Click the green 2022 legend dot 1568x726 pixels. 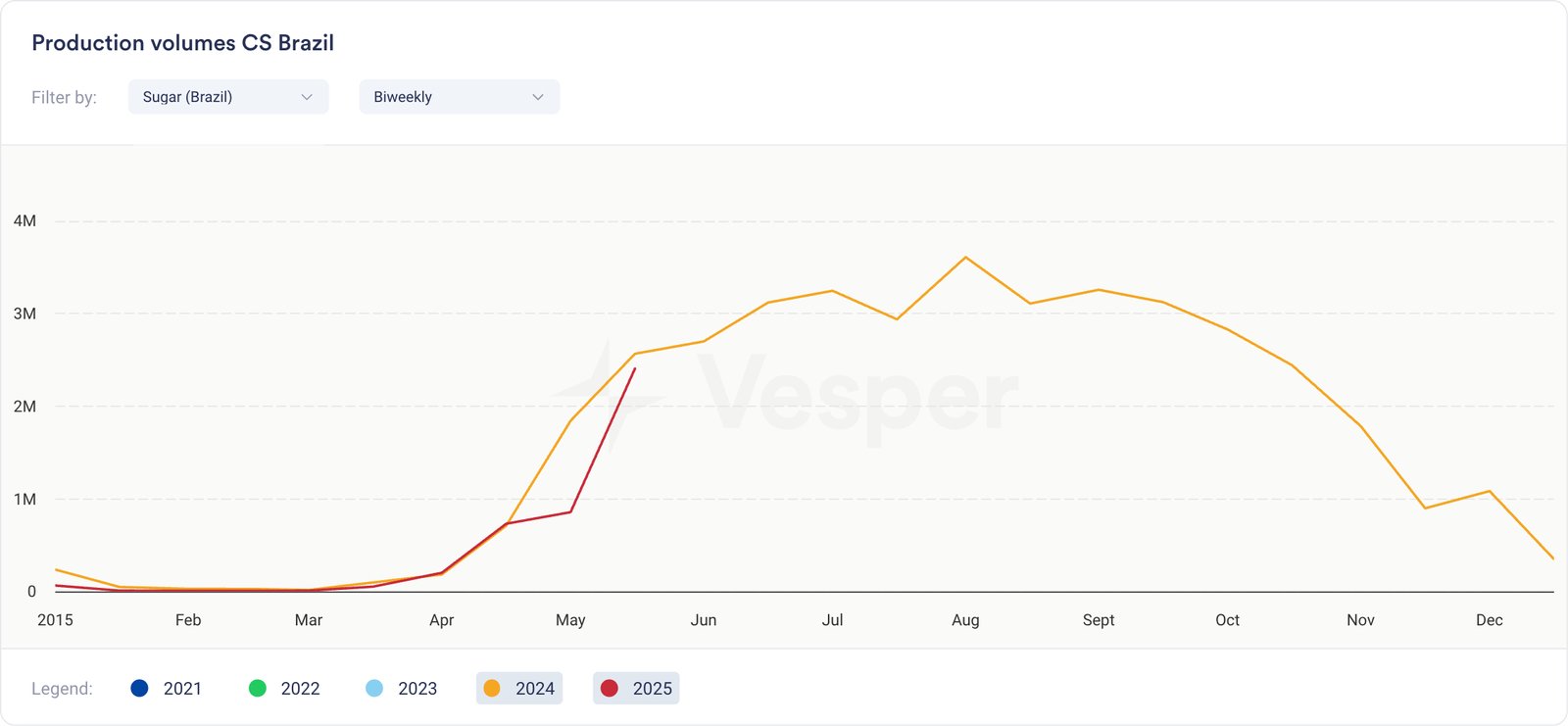pyautogui.click(x=258, y=689)
